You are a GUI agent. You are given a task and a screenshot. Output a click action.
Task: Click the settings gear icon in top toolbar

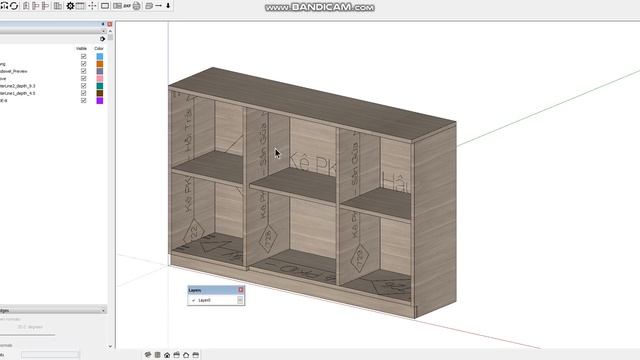tap(70, 6)
